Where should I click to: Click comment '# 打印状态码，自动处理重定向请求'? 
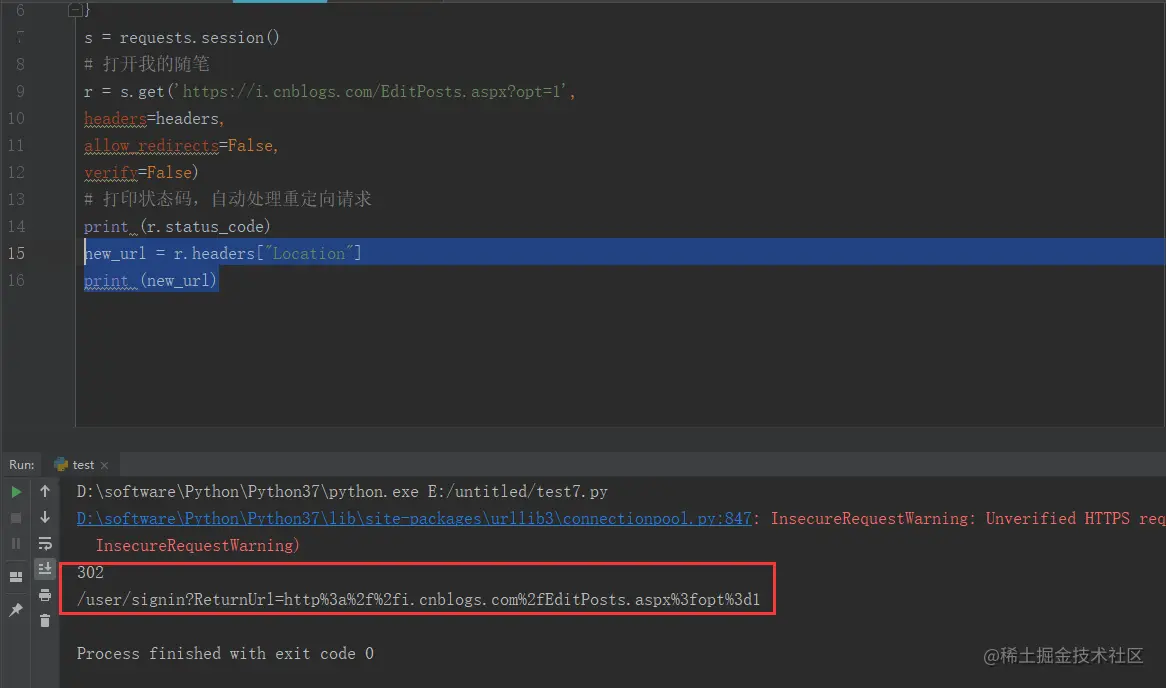tap(228, 199)
